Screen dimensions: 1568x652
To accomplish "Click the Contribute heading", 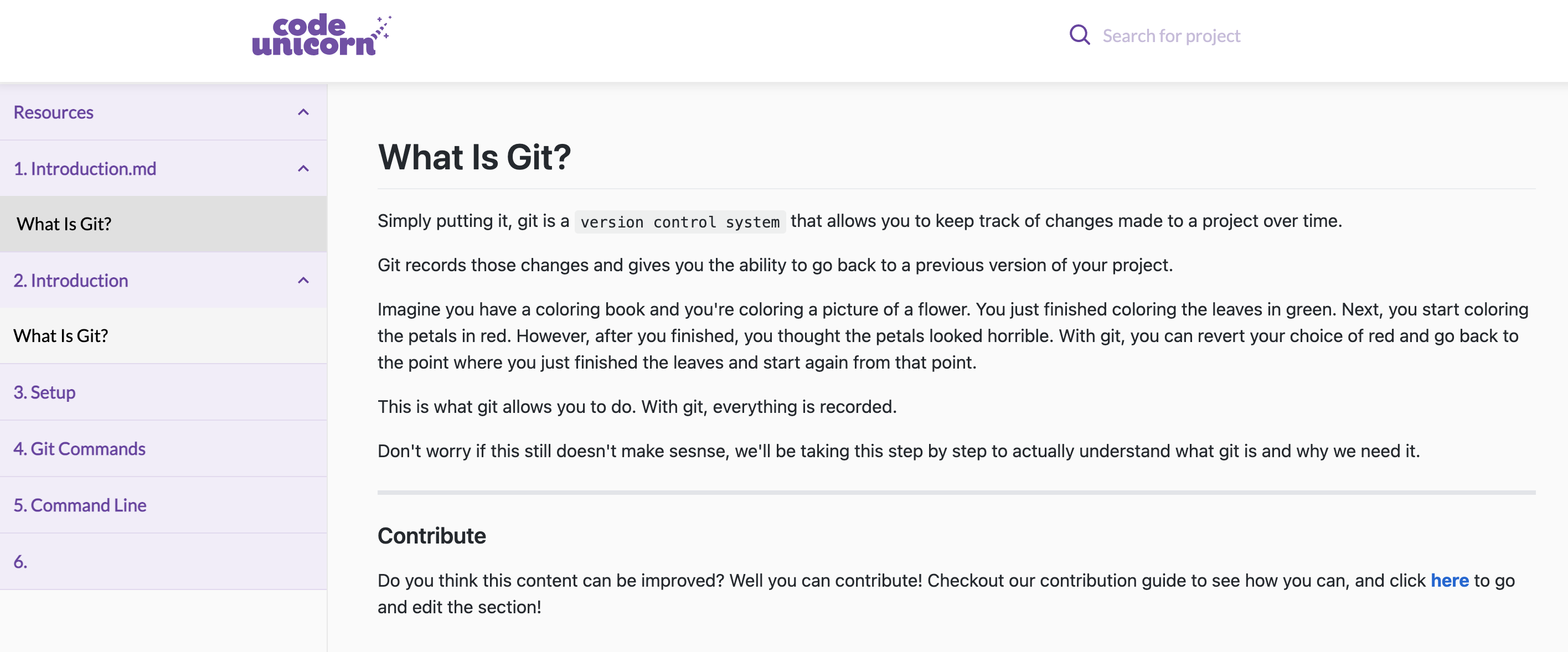I will (431, 536).
